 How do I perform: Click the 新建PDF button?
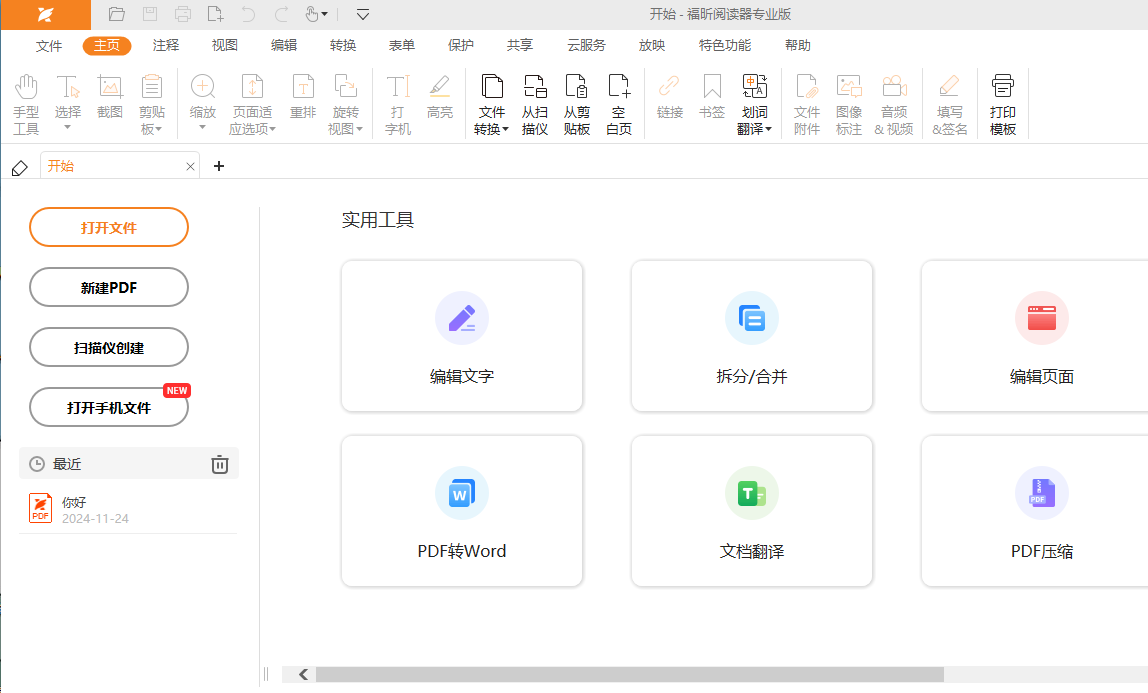click(109, 287)
